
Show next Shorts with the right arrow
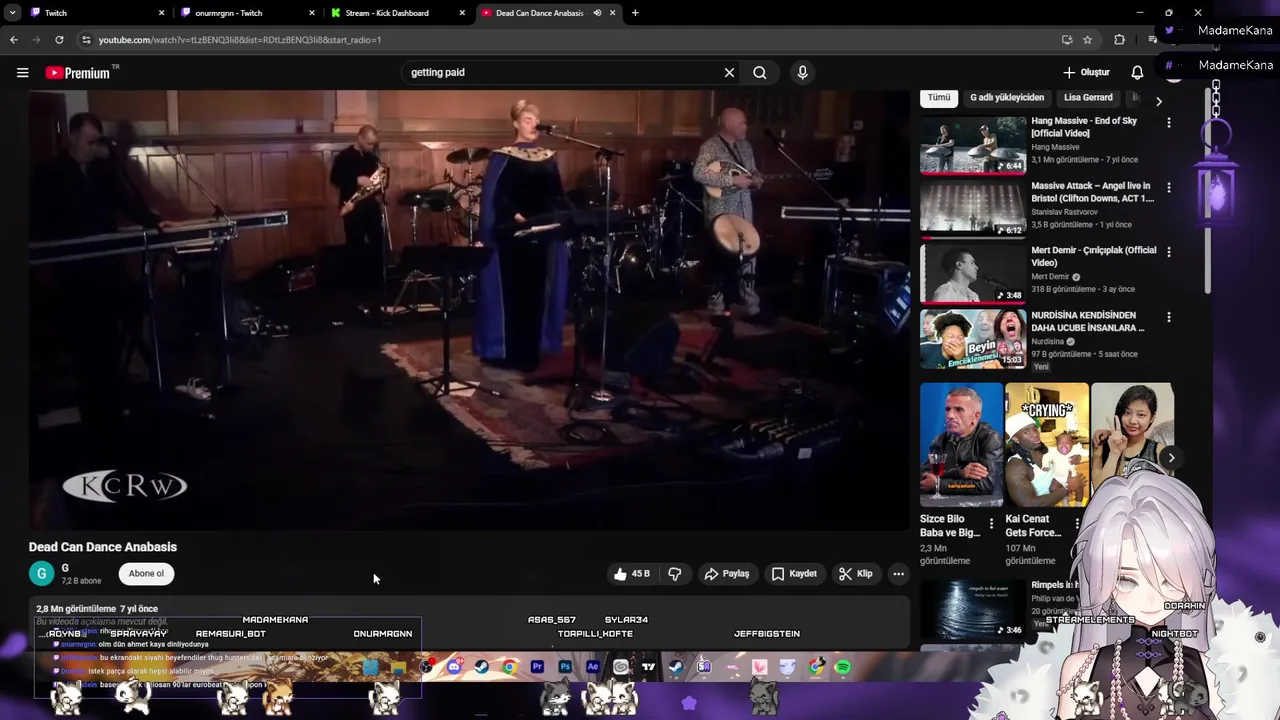click(1171, 458)
